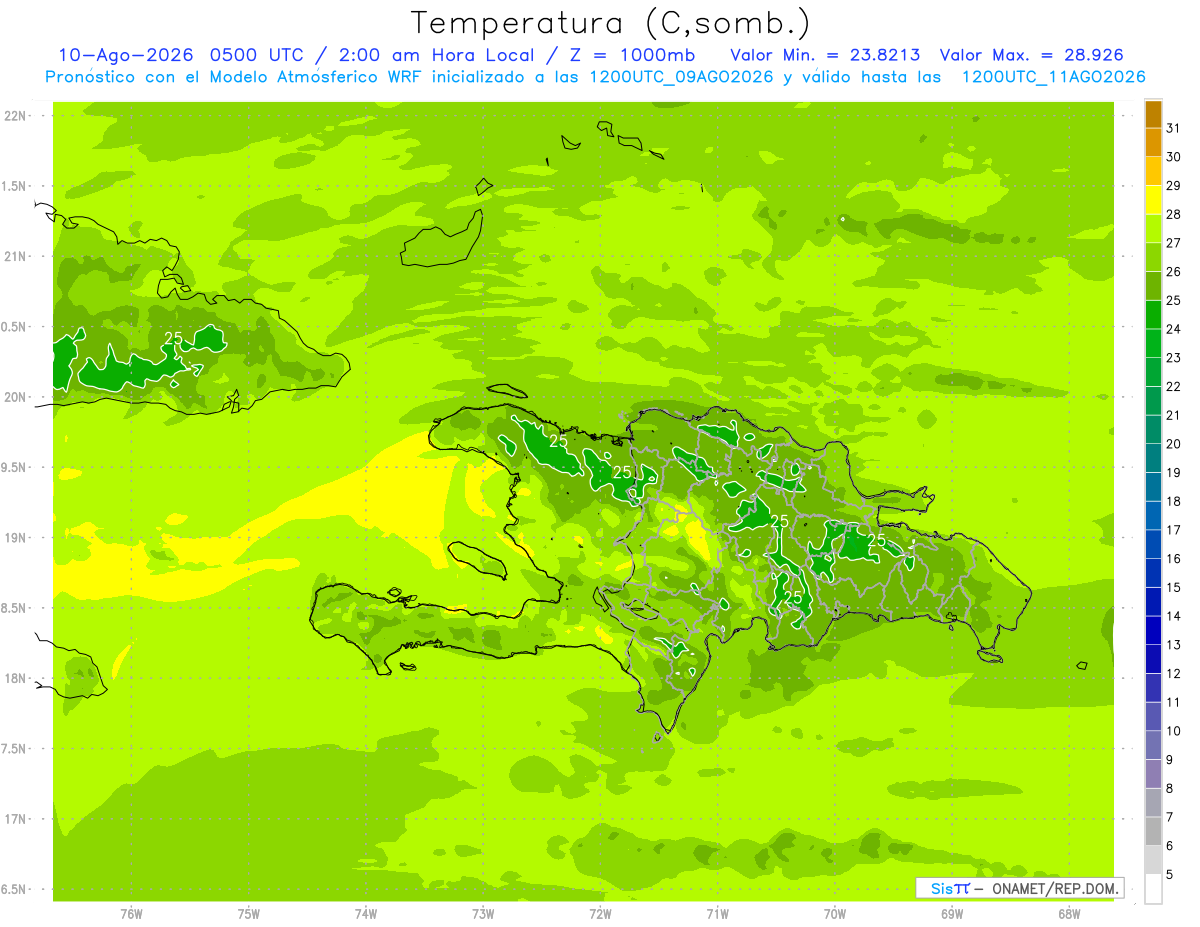Click the '68W' longitude label
This screenshot has width=1200, height=927.
tap(1069, 913)
